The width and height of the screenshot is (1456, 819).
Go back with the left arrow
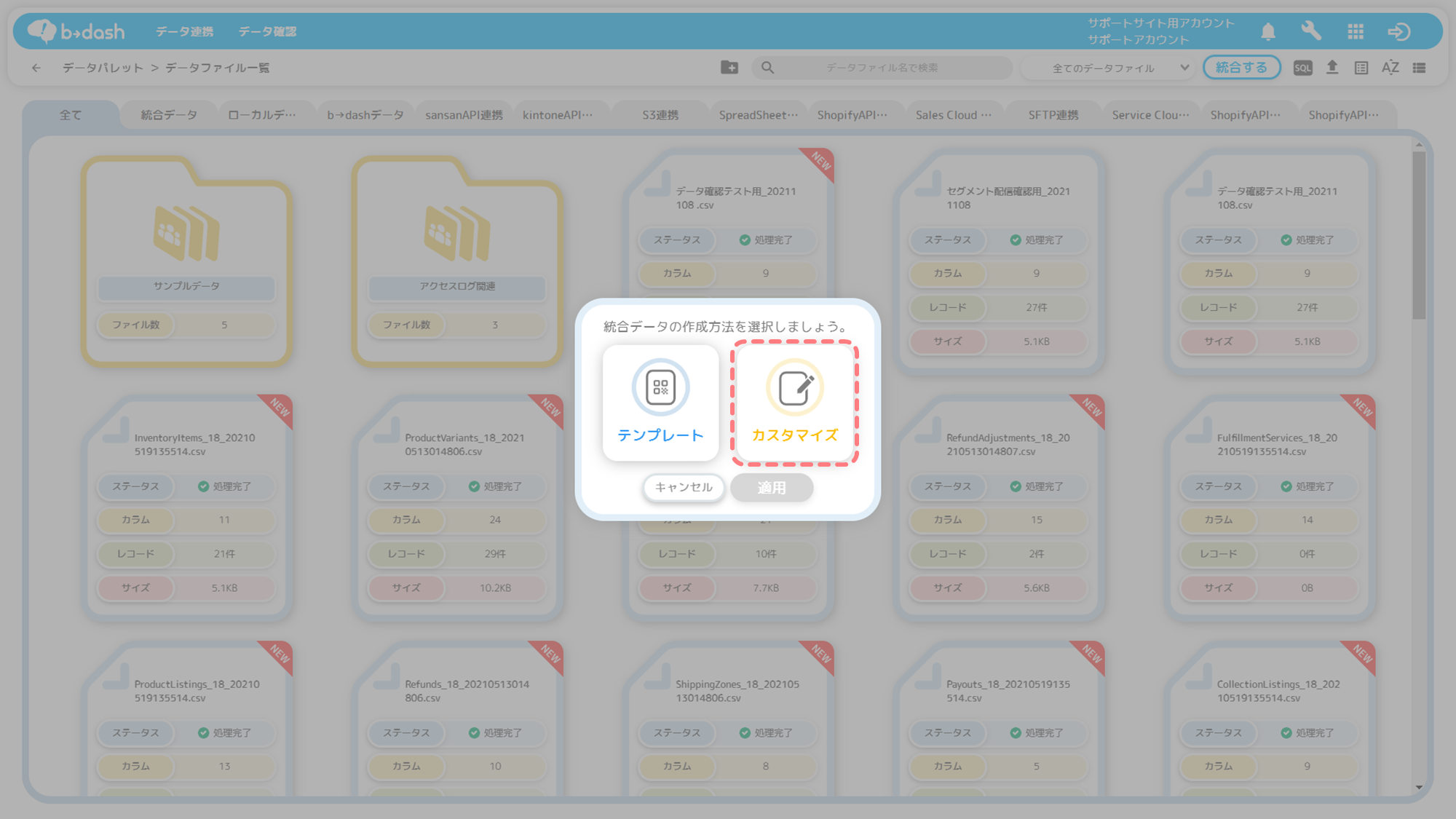(x=36, y=68)
